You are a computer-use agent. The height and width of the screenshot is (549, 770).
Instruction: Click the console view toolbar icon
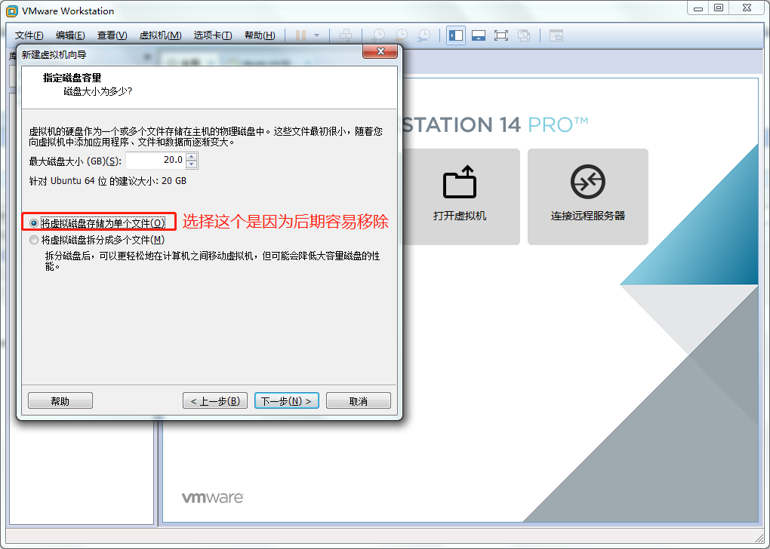pos(556,35)
